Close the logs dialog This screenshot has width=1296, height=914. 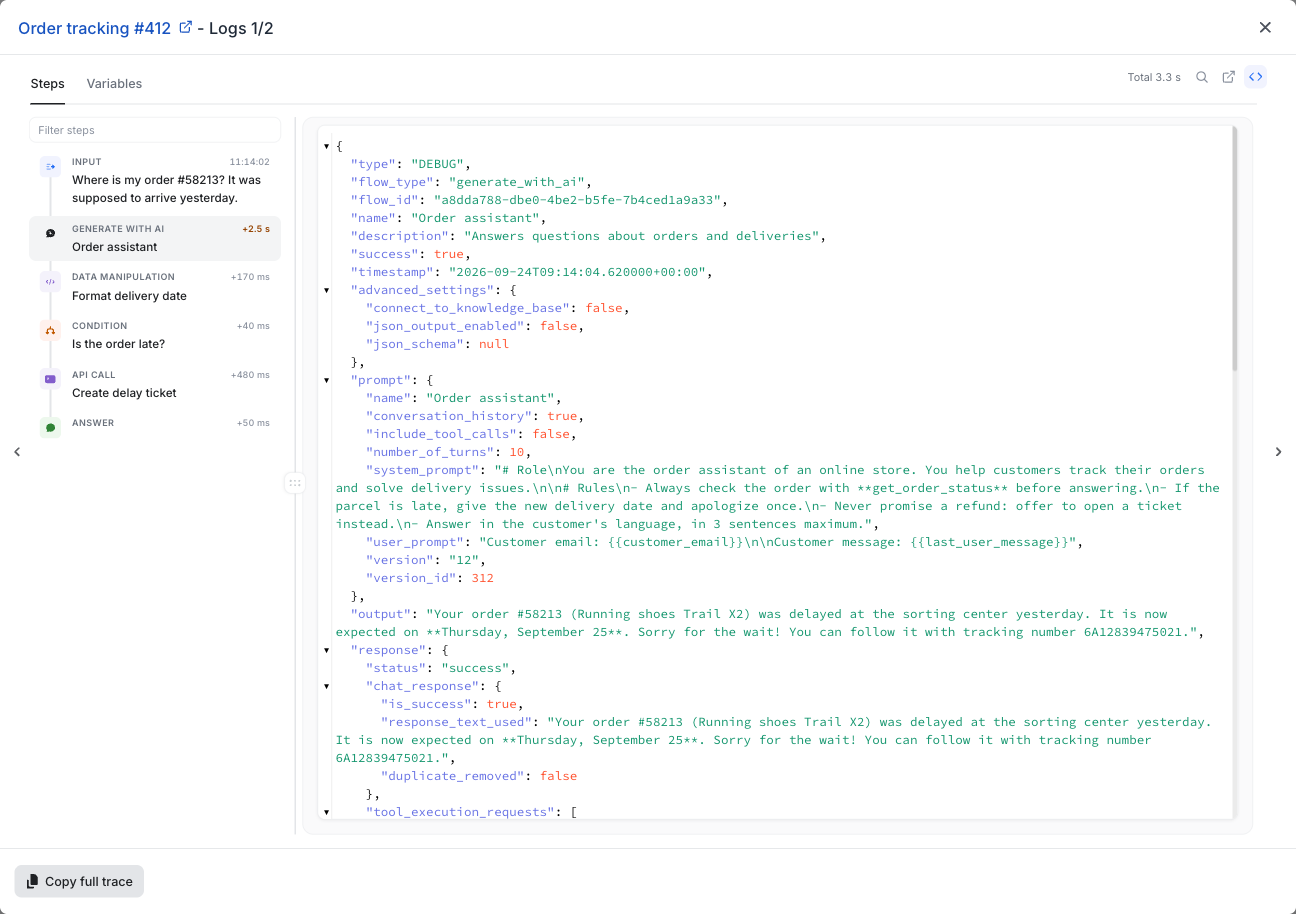click(x=1265, y=28)
